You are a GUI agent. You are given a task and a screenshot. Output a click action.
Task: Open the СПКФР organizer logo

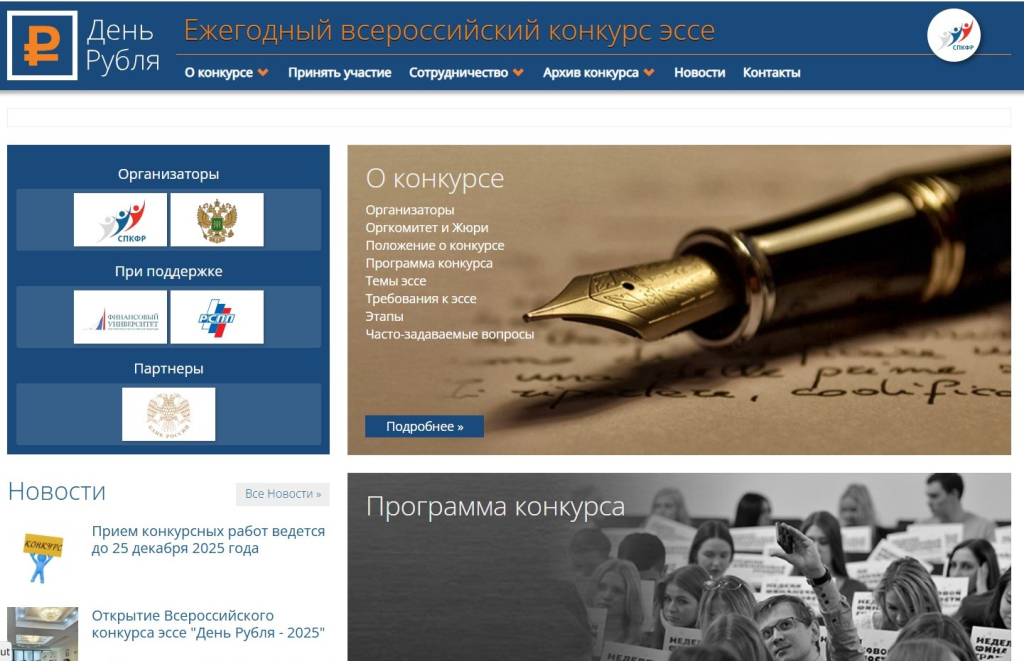(120, 220)
